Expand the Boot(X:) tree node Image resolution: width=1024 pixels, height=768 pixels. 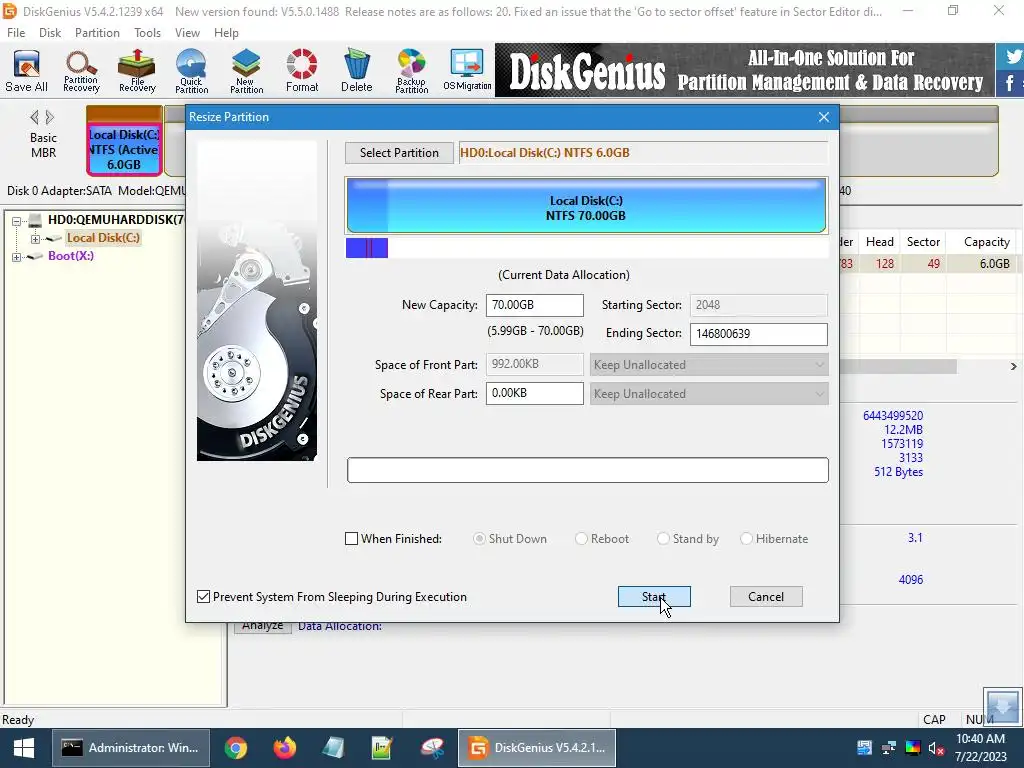pos(17,257)
